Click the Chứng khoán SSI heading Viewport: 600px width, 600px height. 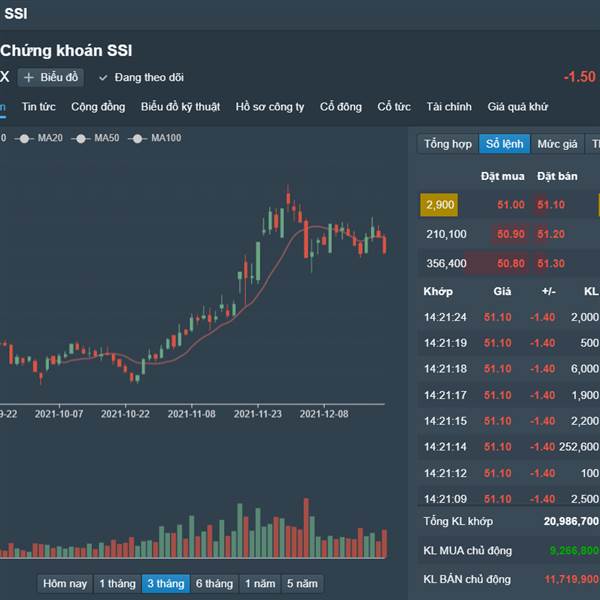point(66,51)
